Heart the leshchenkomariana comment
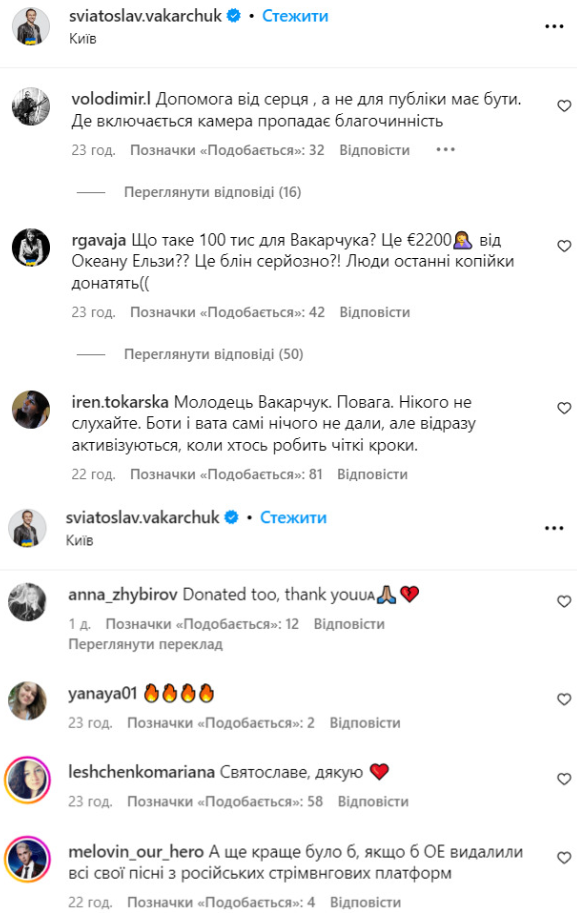Image resolution: width=577 pixels, height=913 pixels. [x=564, y=779]
